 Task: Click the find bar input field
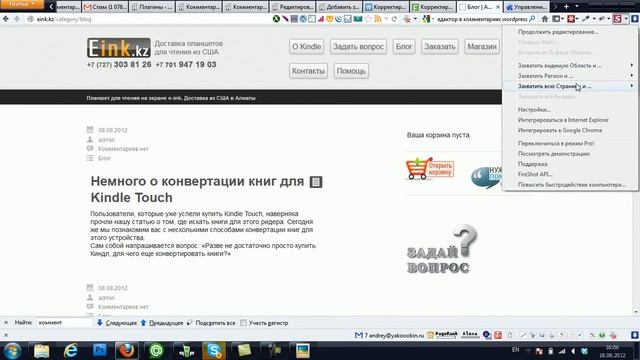click(x=64, y=322)
